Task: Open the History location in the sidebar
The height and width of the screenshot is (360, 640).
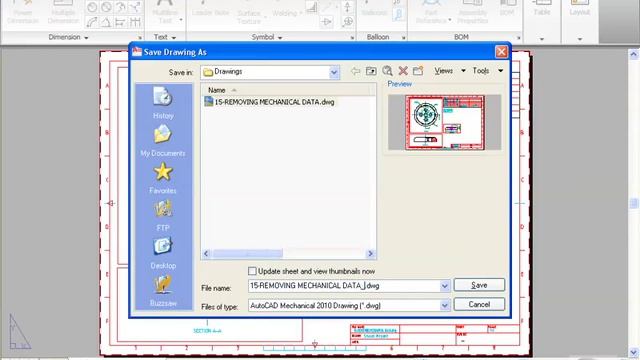Action: (163, 103)
